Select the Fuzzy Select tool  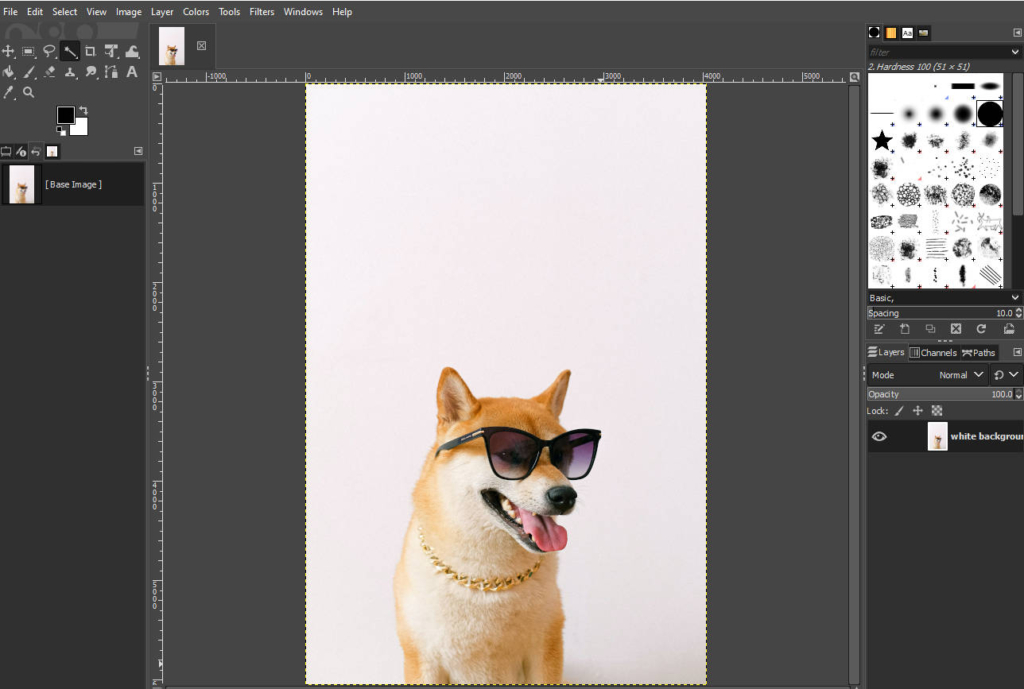[x=70, y=51]
